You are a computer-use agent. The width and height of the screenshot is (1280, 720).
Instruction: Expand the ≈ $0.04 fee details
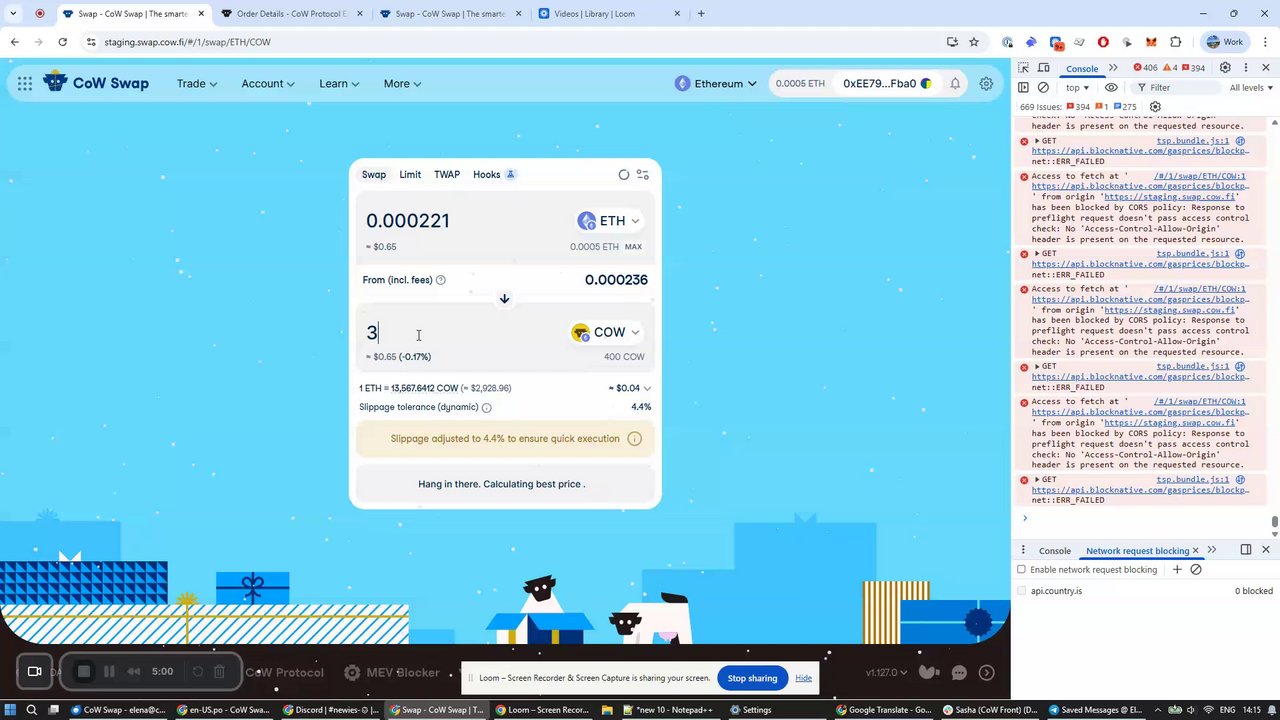[630, 388]
